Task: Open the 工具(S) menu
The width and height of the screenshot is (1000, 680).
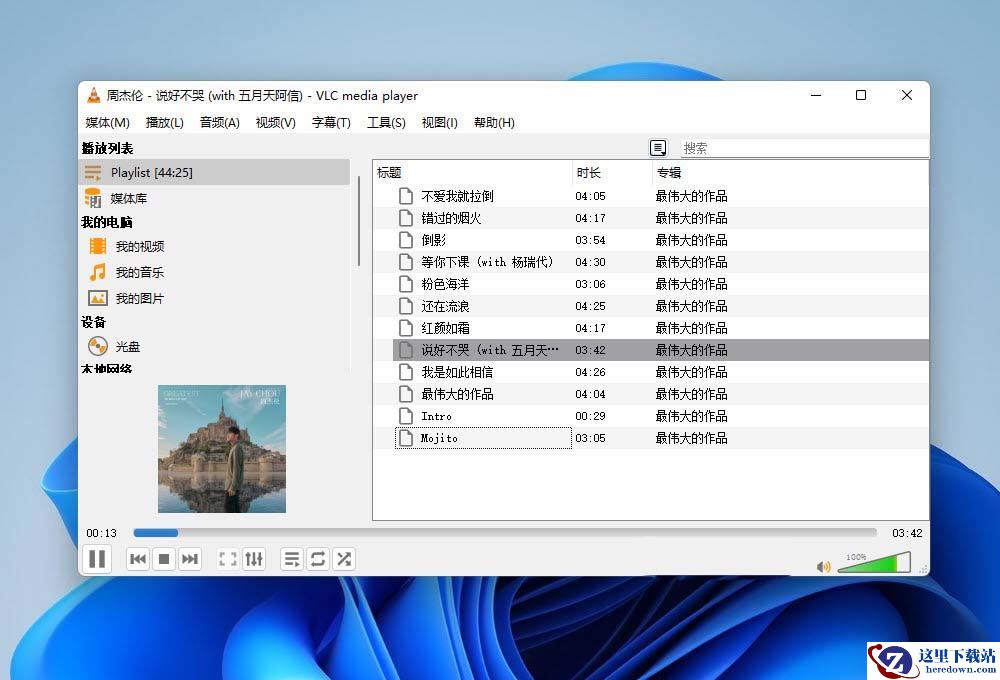Action: pyautogui.click(x=386, y=122)
